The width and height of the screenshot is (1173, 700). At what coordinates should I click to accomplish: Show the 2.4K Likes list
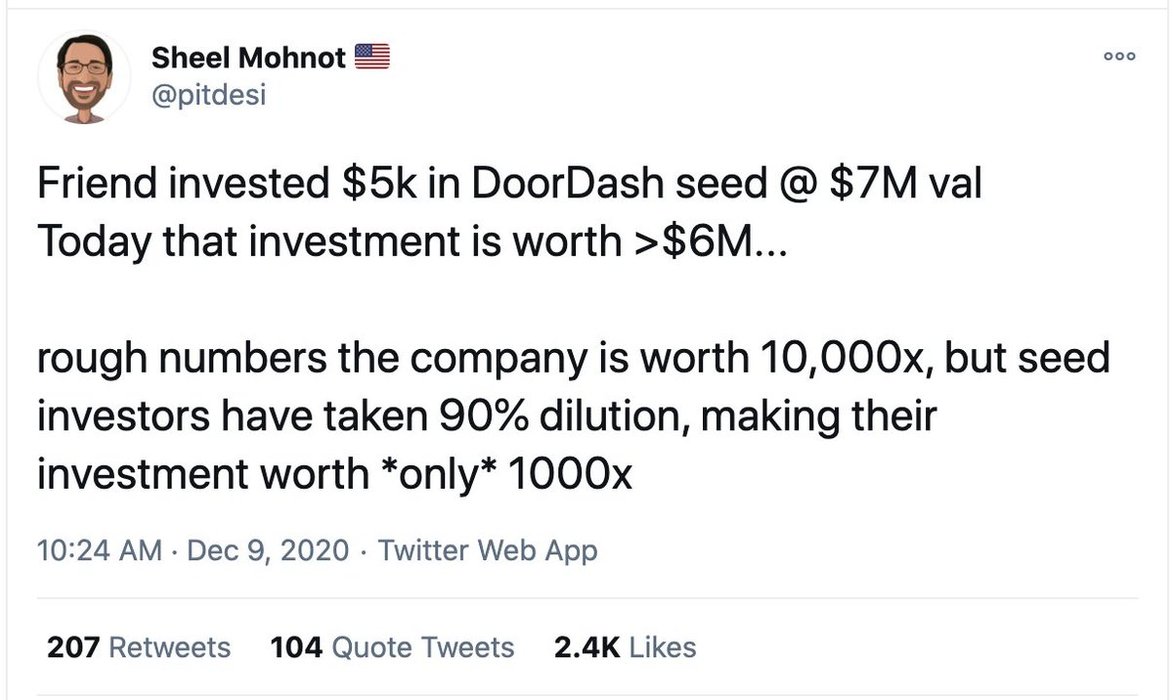pos(625,647)
